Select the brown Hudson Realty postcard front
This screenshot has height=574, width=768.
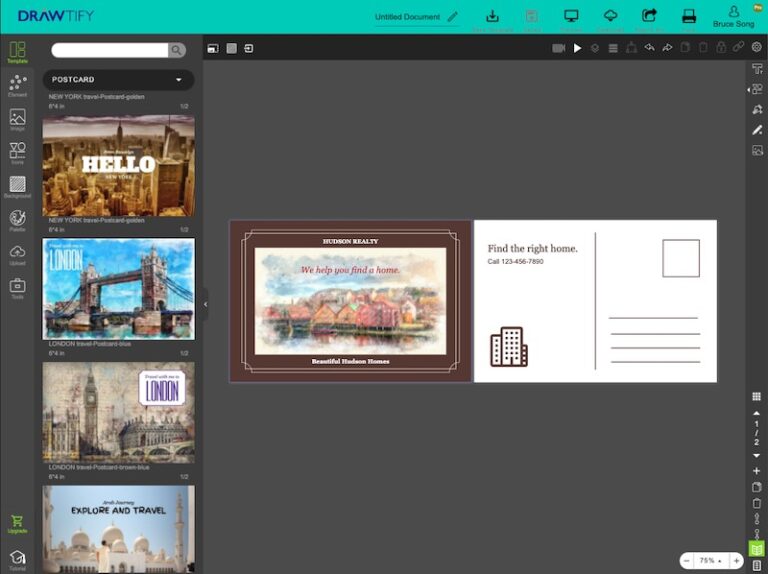(350, 301)
